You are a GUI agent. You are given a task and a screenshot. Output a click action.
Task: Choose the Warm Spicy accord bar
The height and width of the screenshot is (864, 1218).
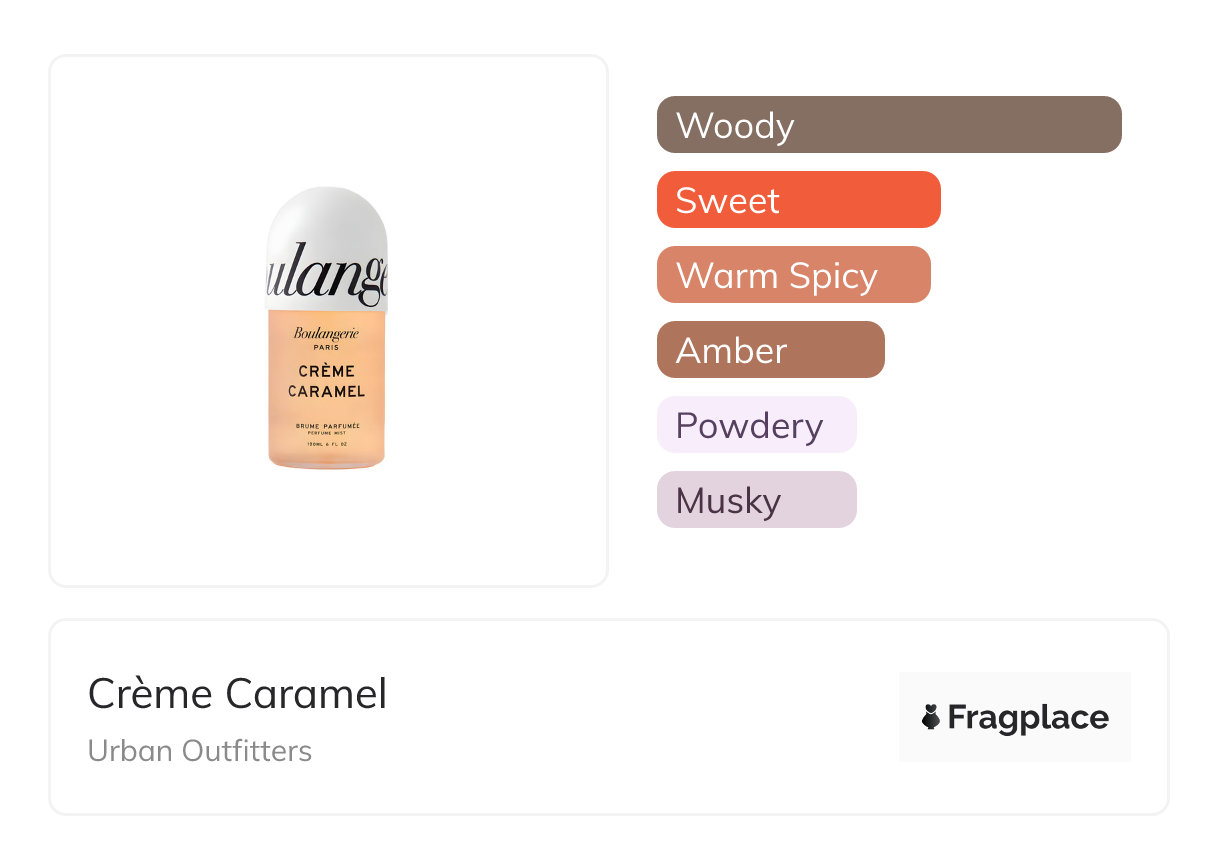click(x=793, y=275)
